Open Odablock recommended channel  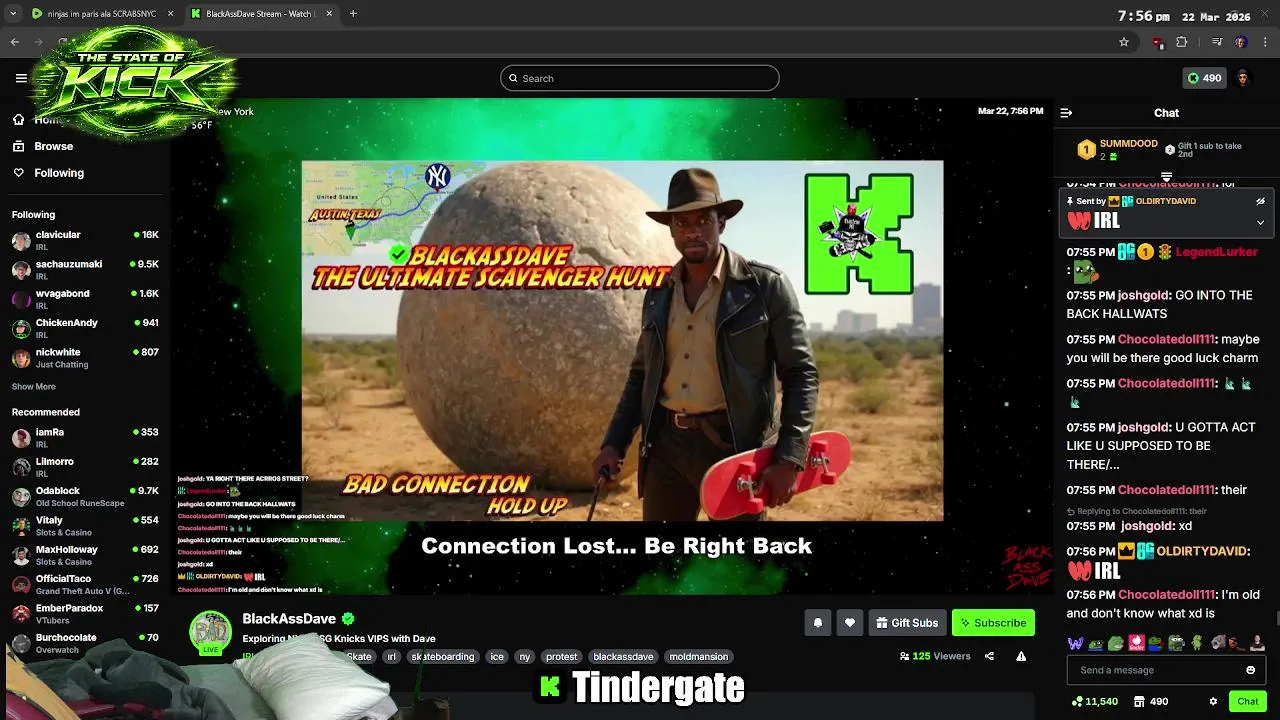click(85, 497)
